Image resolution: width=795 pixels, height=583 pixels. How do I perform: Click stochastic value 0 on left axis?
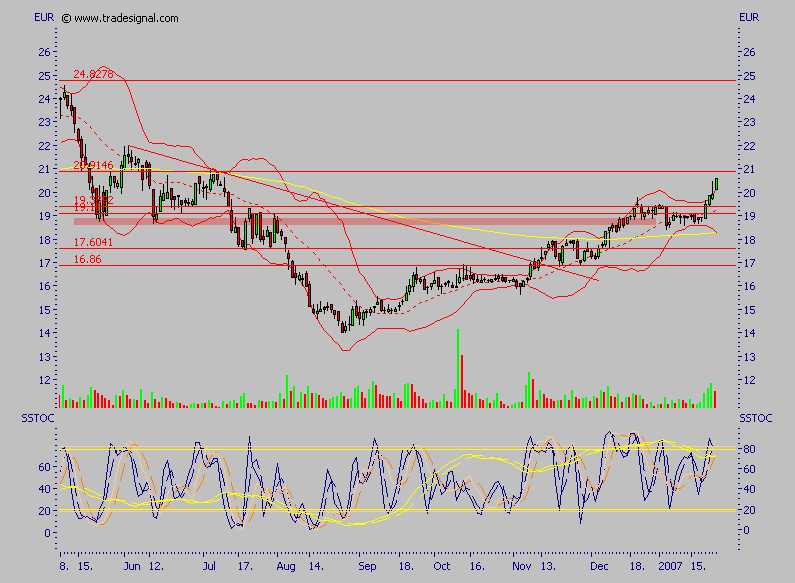[47, 533]
